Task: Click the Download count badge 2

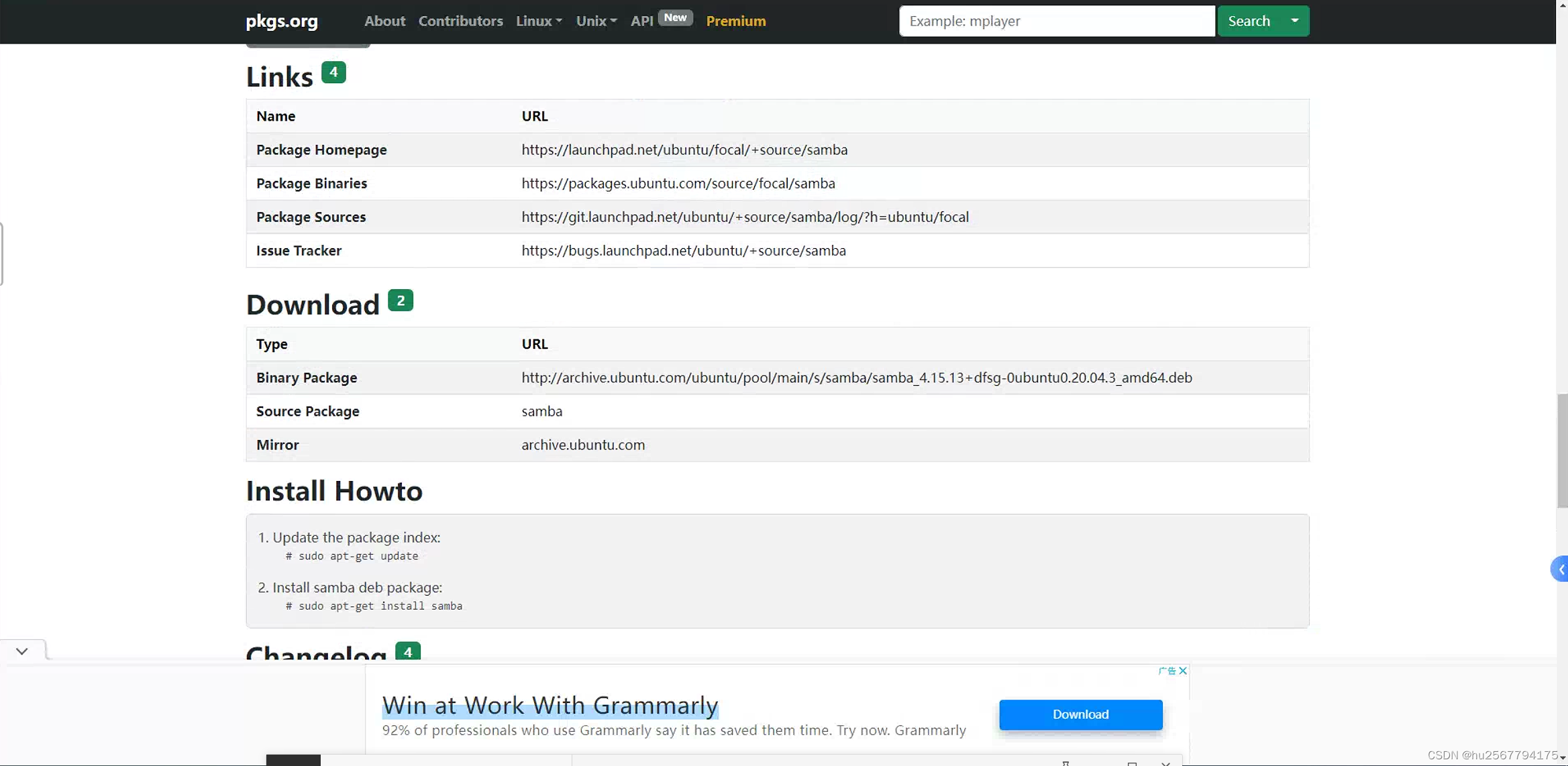Action: (401, 300)
